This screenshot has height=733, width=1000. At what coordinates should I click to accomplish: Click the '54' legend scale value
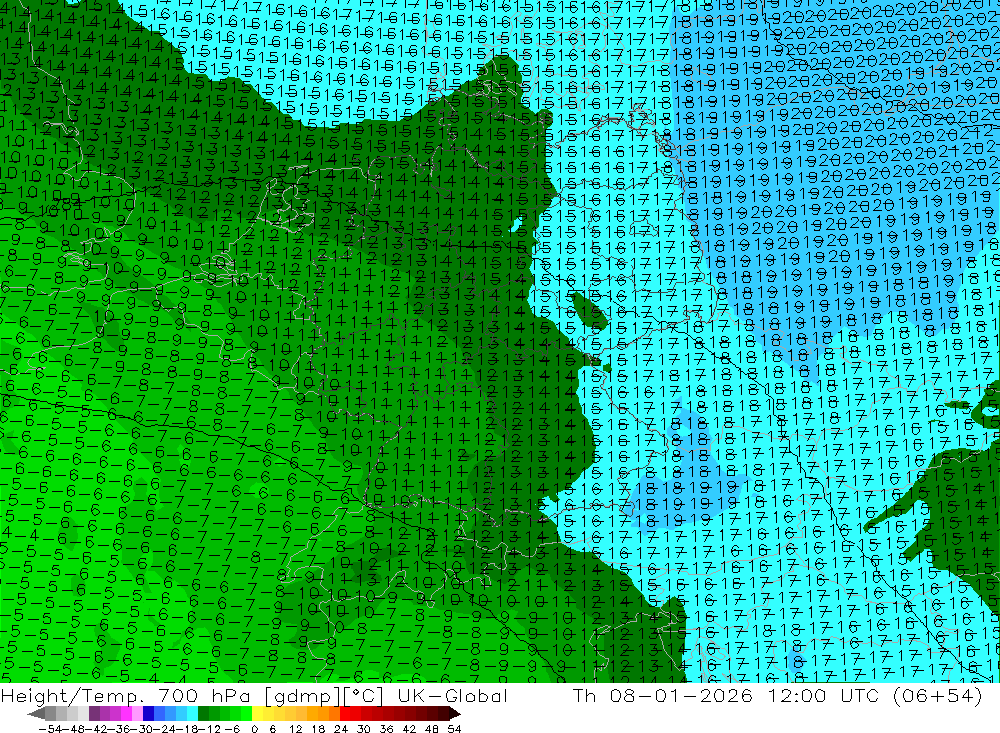click(454, 729)
